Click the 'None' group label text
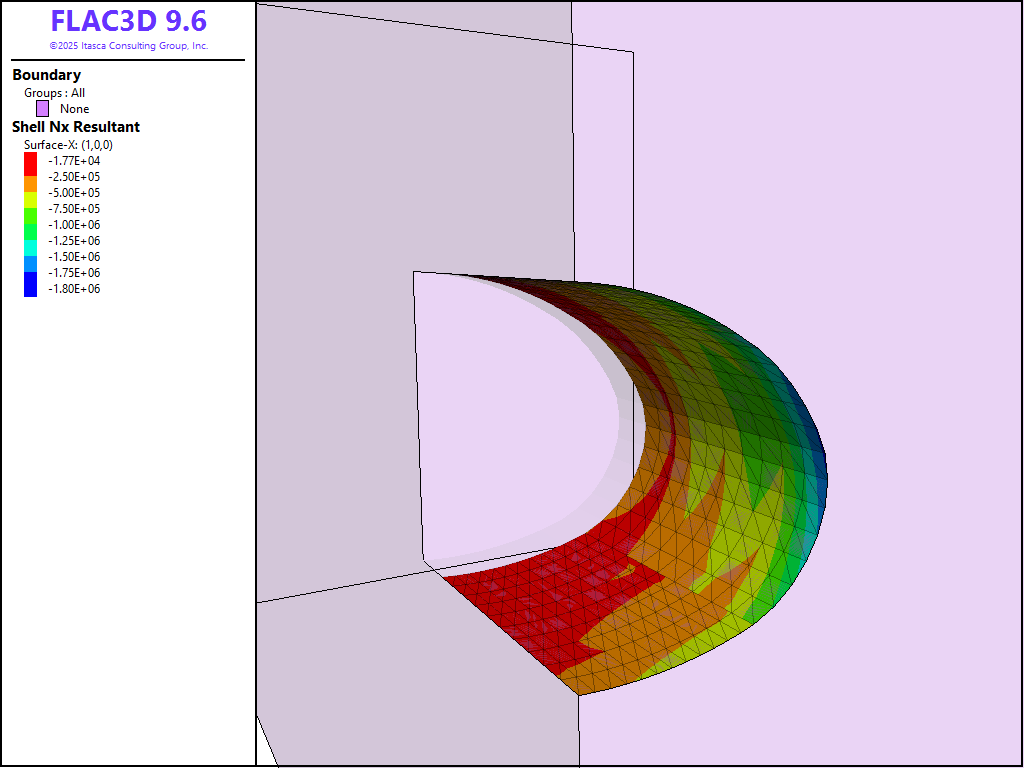The height and width of the screenshot is (768, 1024). coord(74,109)
